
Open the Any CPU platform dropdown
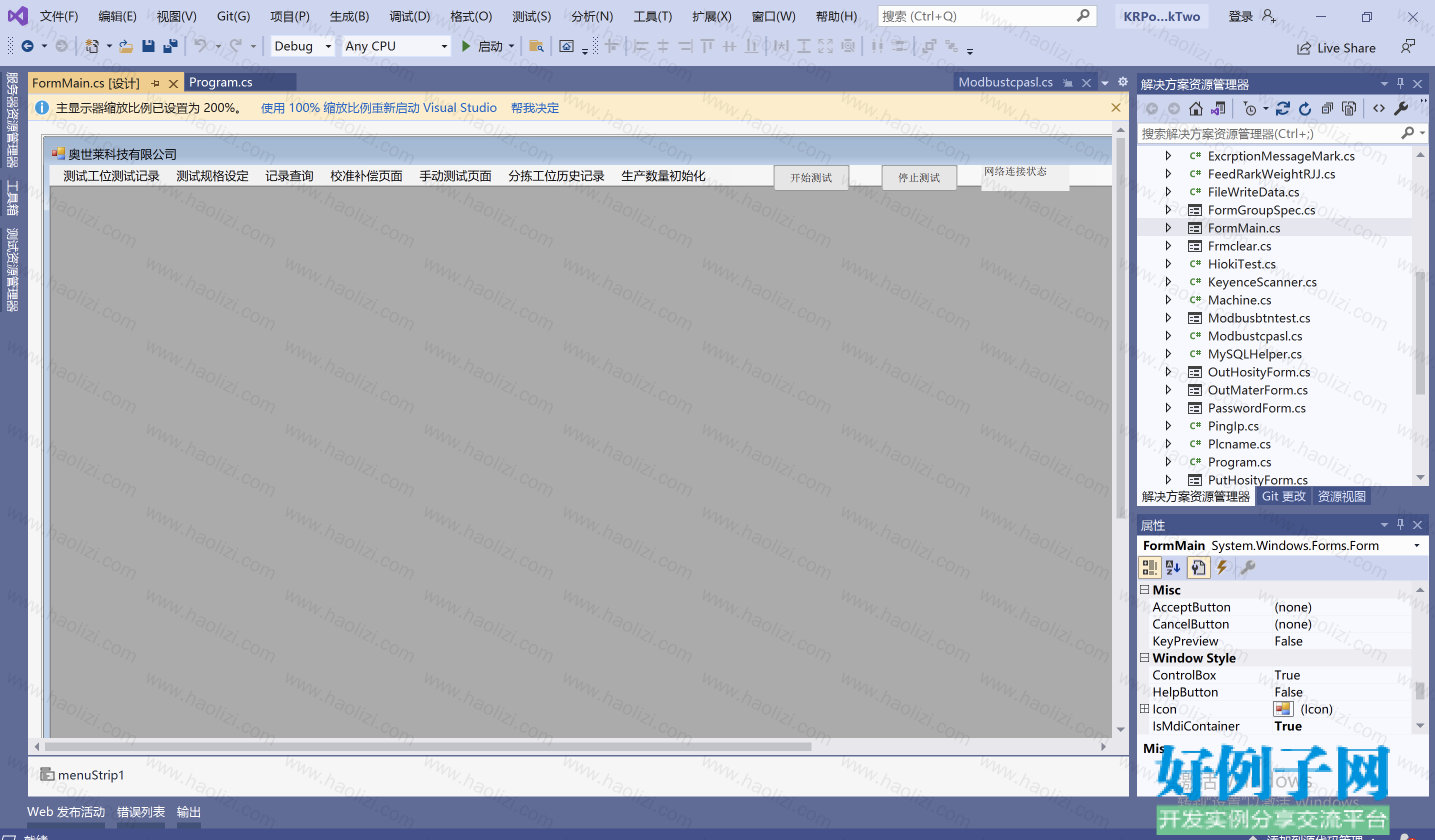[x=444, y=46]
